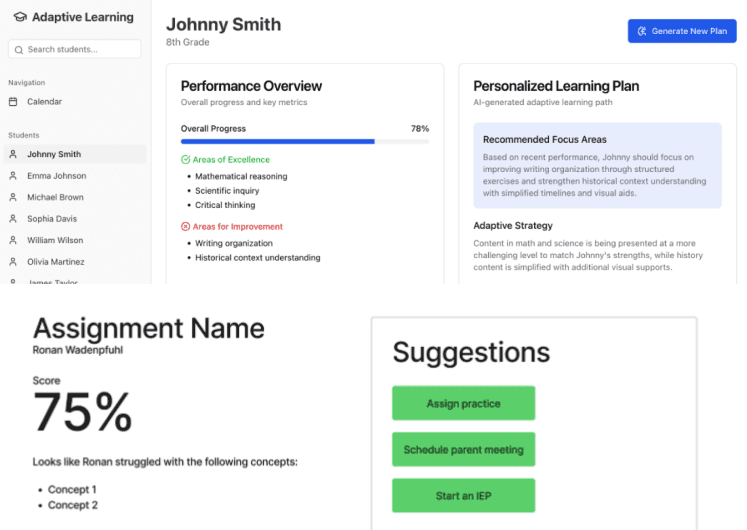
Task: Click the 75% score value
Action: [x=82, y=412]
